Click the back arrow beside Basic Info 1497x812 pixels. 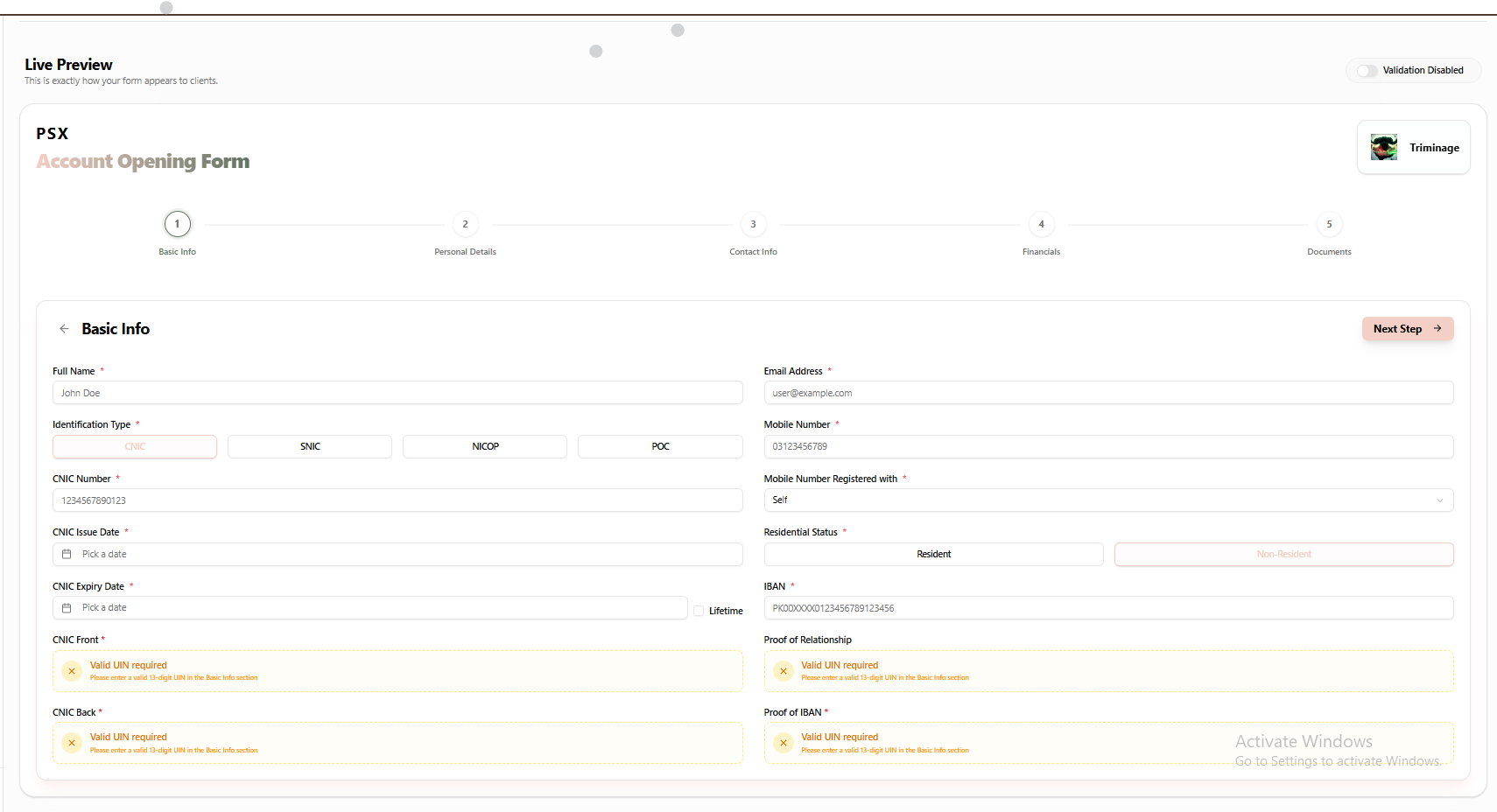click(64, 328)
